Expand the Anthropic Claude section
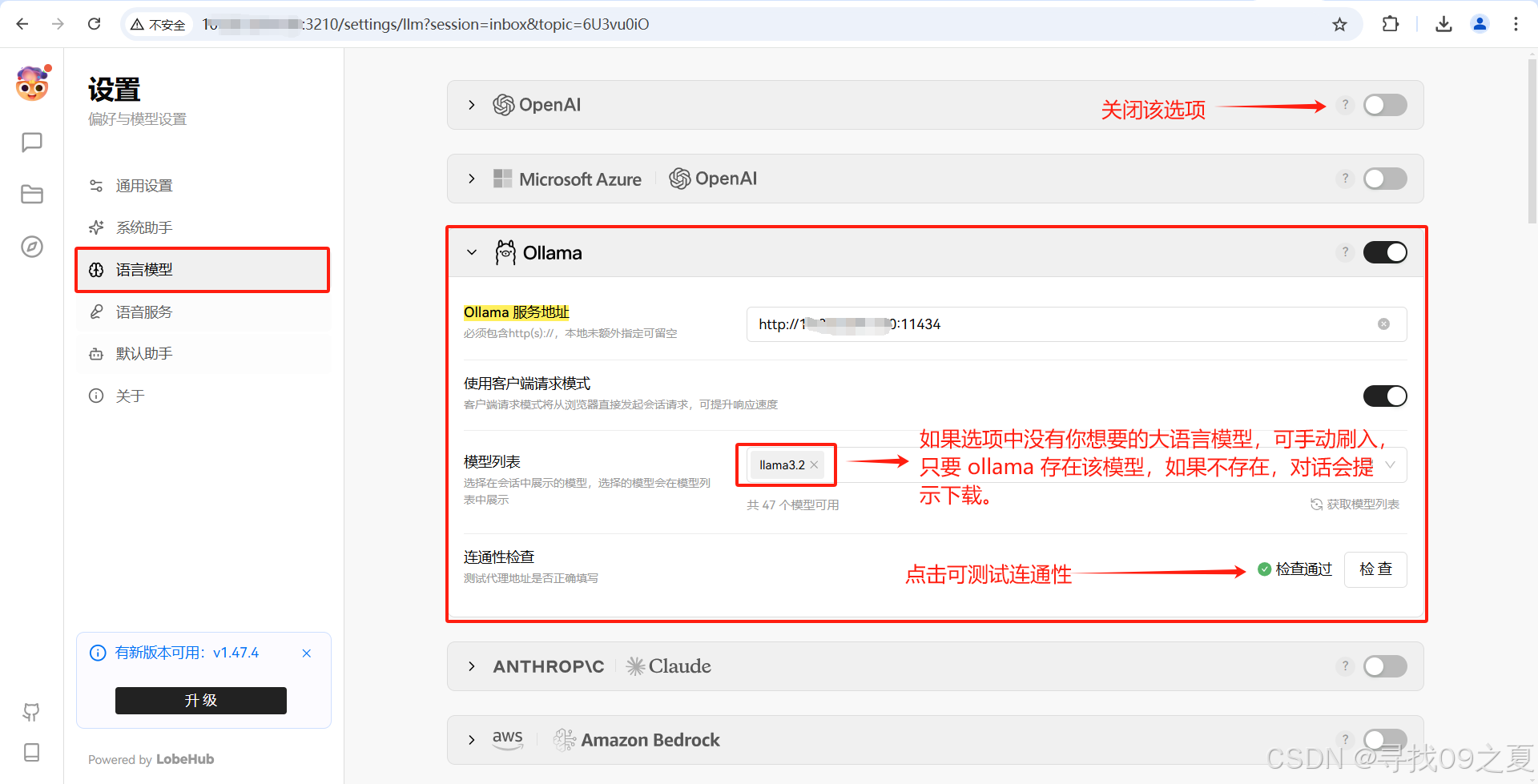The image size is (1538, 784). click(472, 666)
